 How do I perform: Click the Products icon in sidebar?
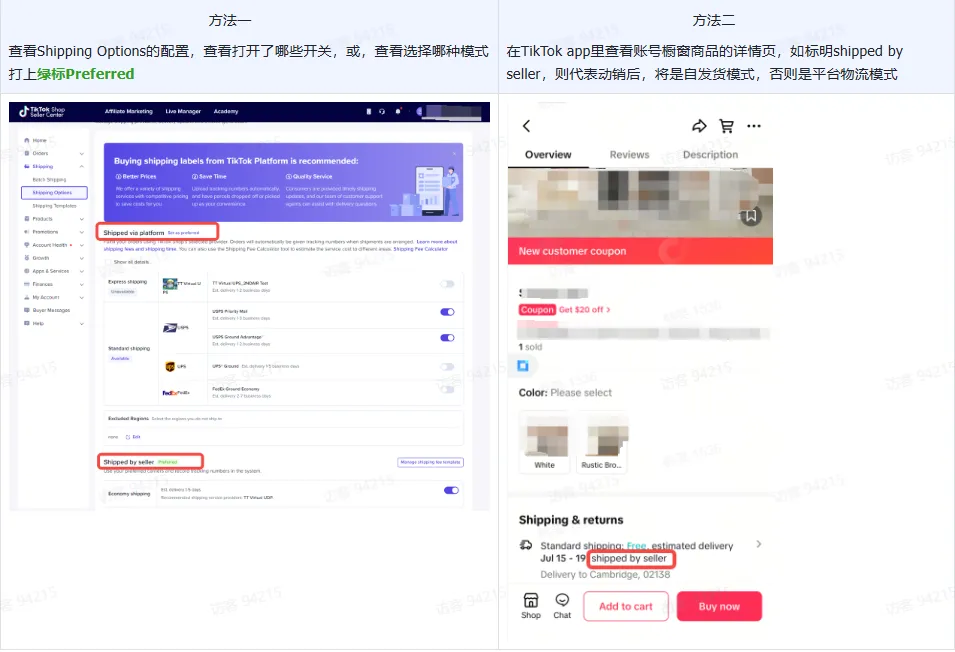pos(27,219)
